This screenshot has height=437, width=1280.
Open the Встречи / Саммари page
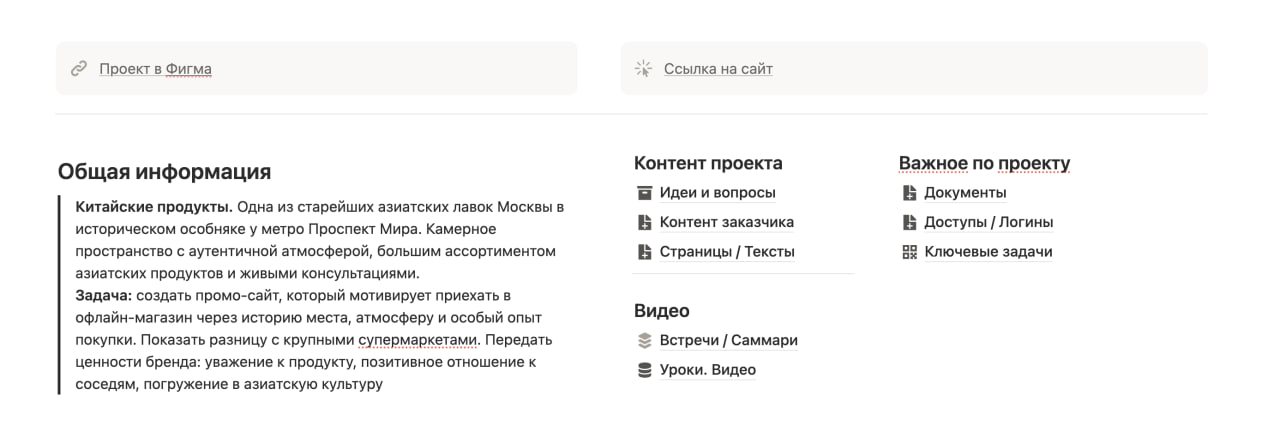[x=728, y=340]
